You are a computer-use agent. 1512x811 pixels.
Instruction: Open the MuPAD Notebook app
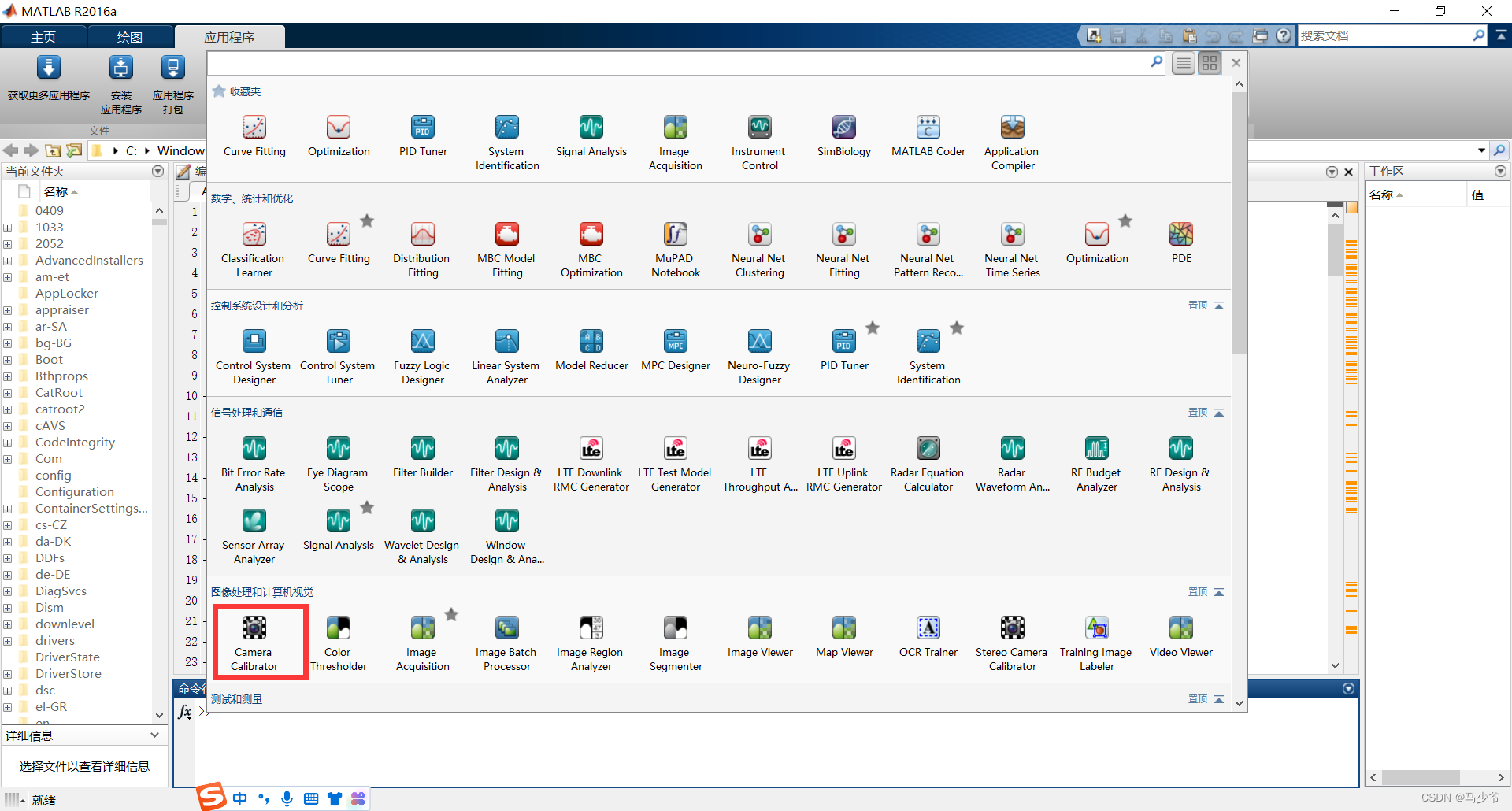tap(675, 250)
